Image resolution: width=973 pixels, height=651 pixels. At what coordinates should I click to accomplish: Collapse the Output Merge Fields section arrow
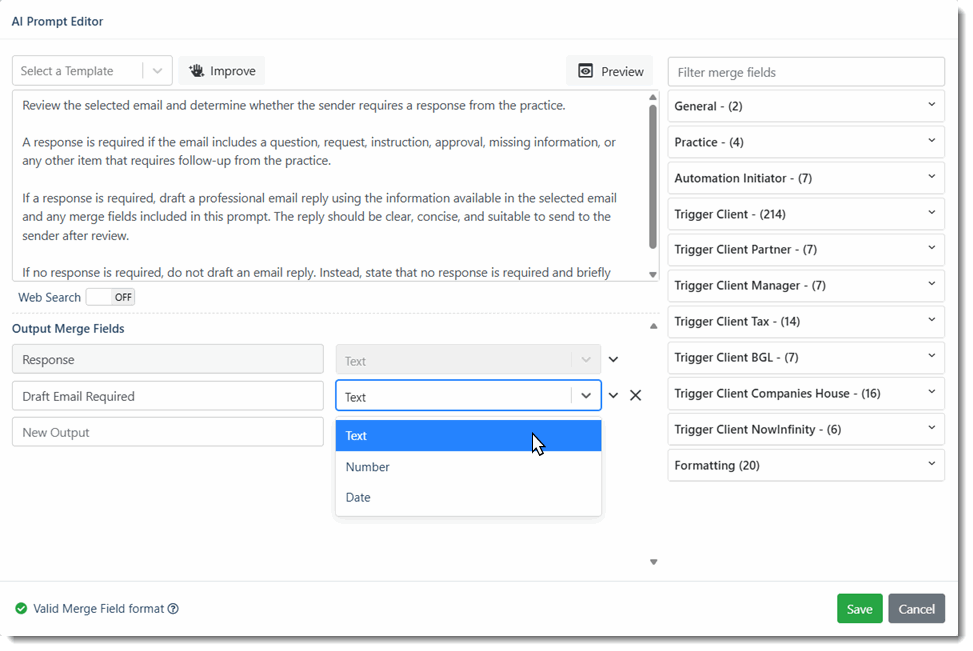(653, 326)
